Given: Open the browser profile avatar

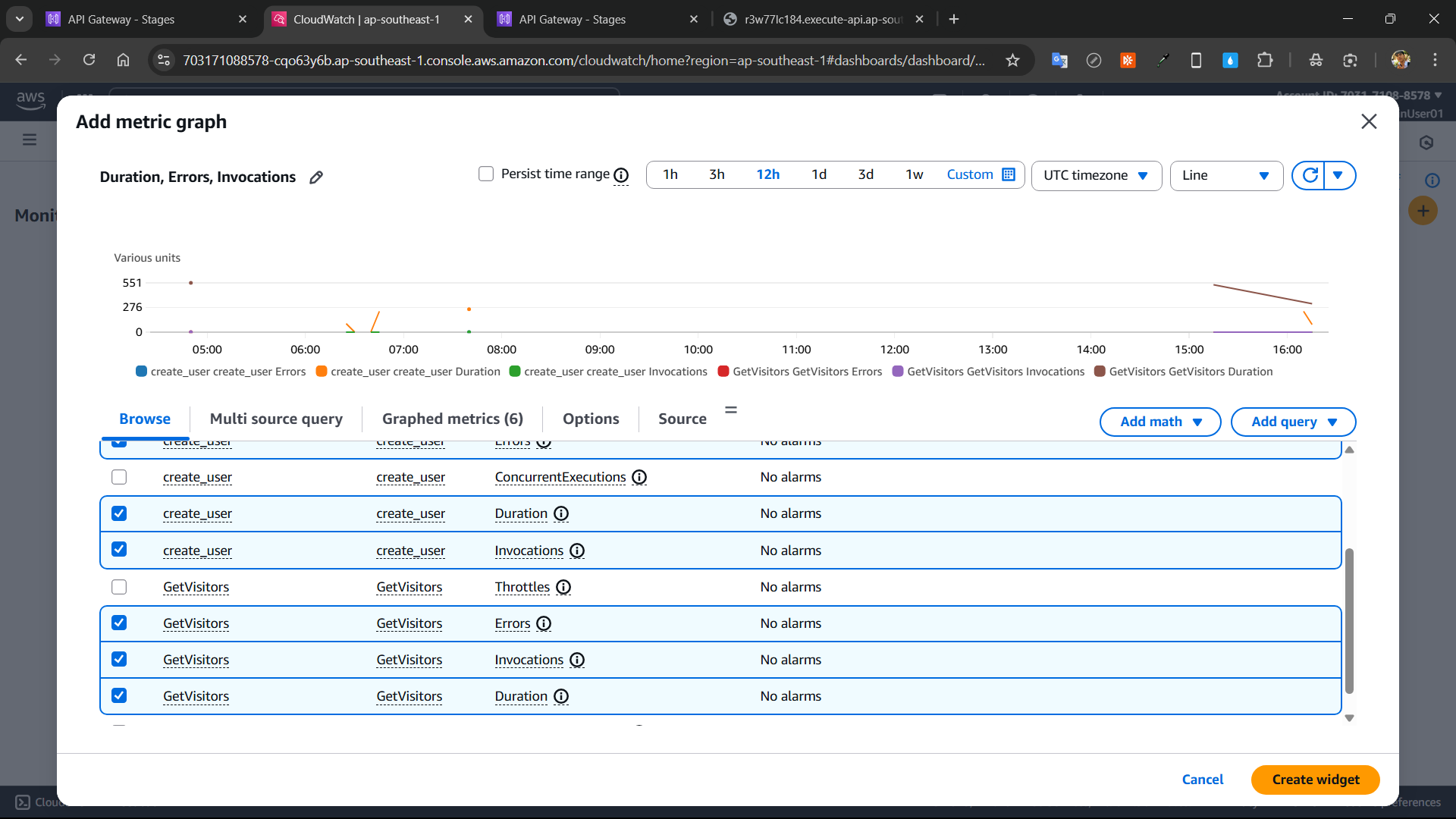Looking at the screenshot, I should tap(1401, 60).
